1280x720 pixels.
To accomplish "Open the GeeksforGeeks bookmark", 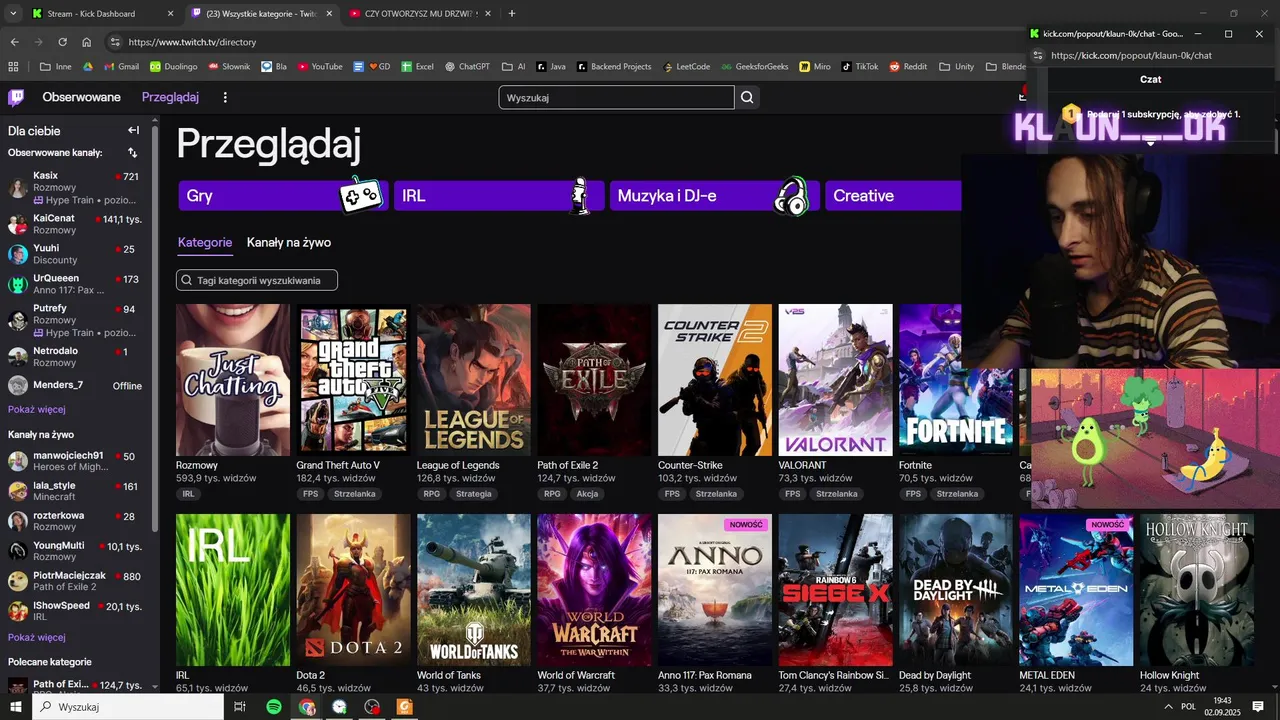I will (x=755, y=67).
